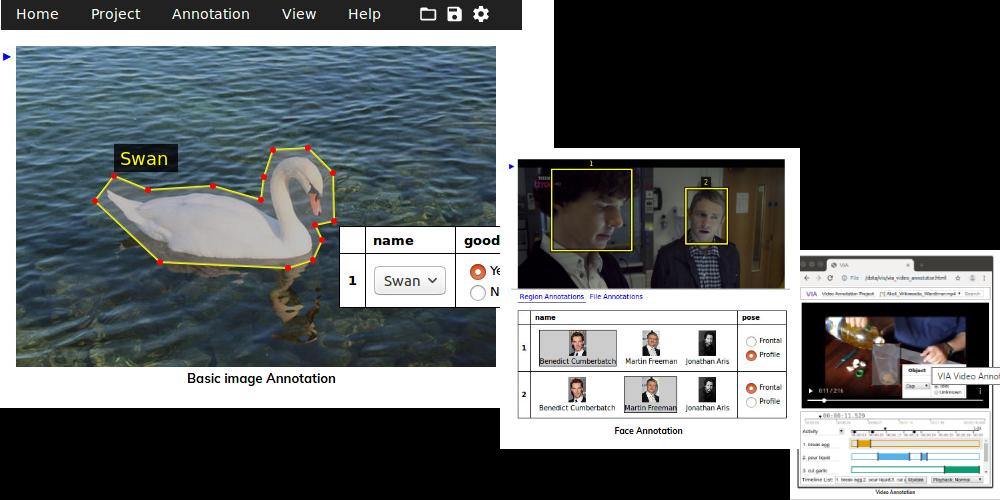Viewport: 1000px width, 500px height.
Task: Open settings via the gear icon
Action: click(x=481, y=14)
